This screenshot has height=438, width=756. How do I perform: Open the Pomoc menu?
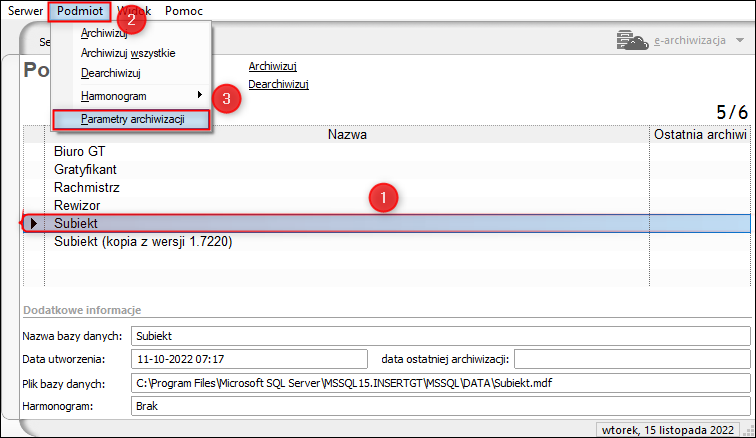(x=184, y=11)
